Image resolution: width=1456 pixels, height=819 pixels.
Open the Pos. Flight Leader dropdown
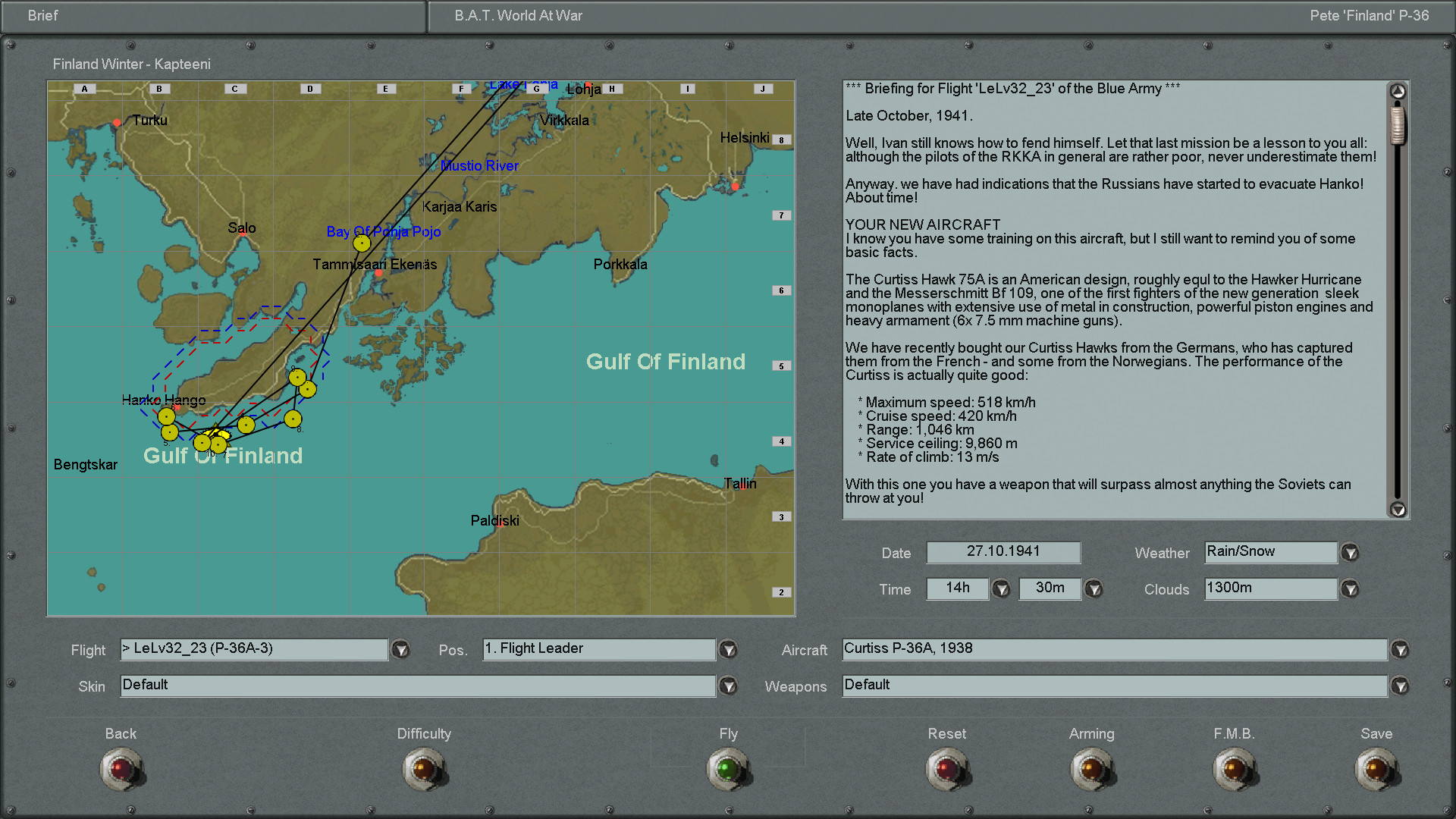728,650
